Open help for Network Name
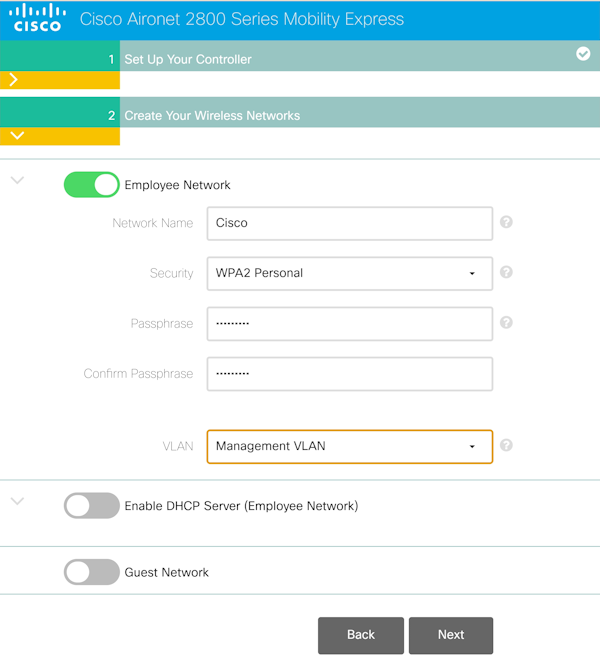The image size is (600, 669). click(506, 222)
